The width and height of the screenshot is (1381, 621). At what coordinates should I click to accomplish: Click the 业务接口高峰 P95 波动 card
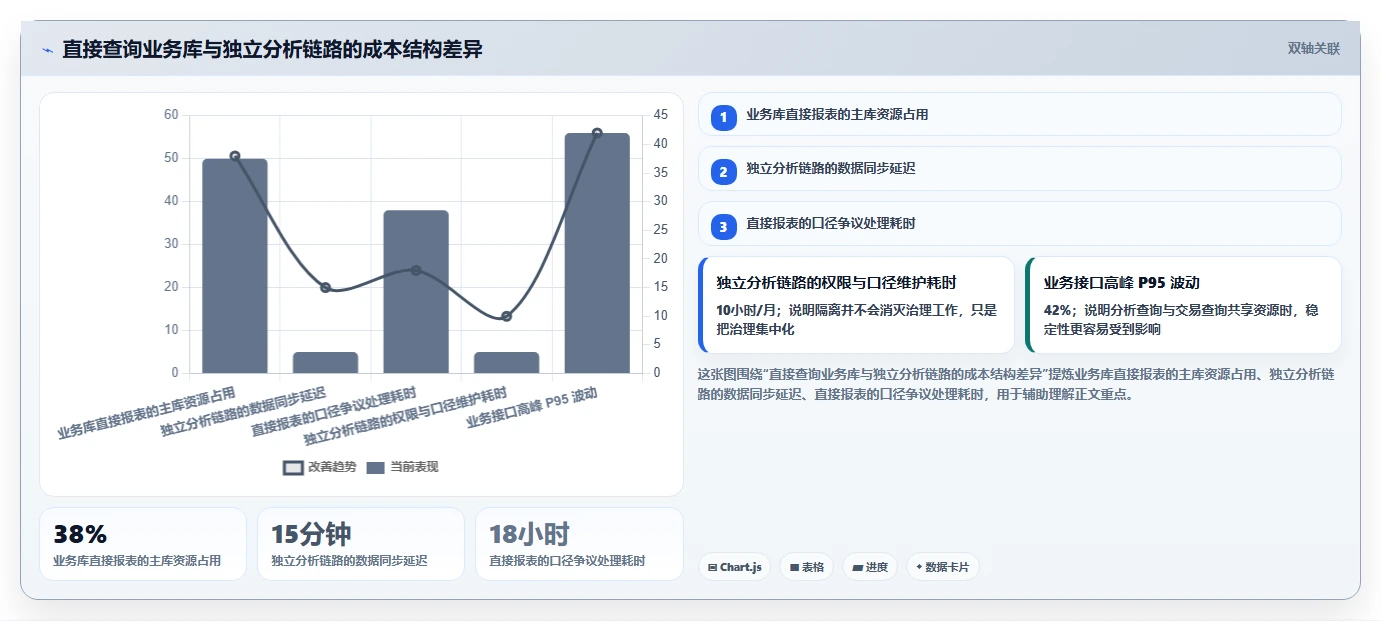[1183, 305]
